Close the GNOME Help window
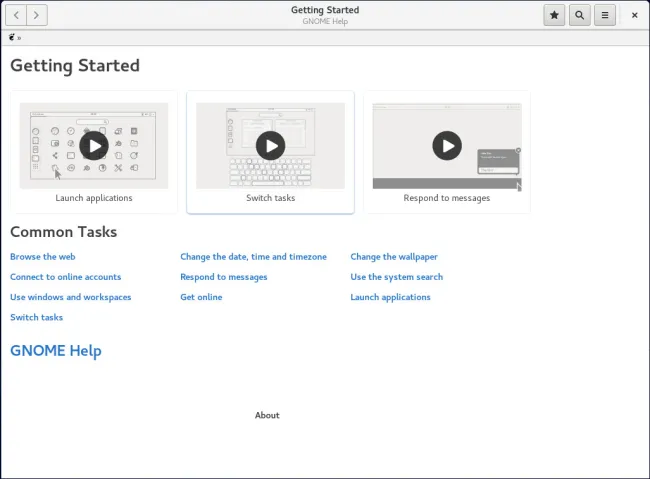This screenshot has height=479, width=650. (x=634, y=15)
